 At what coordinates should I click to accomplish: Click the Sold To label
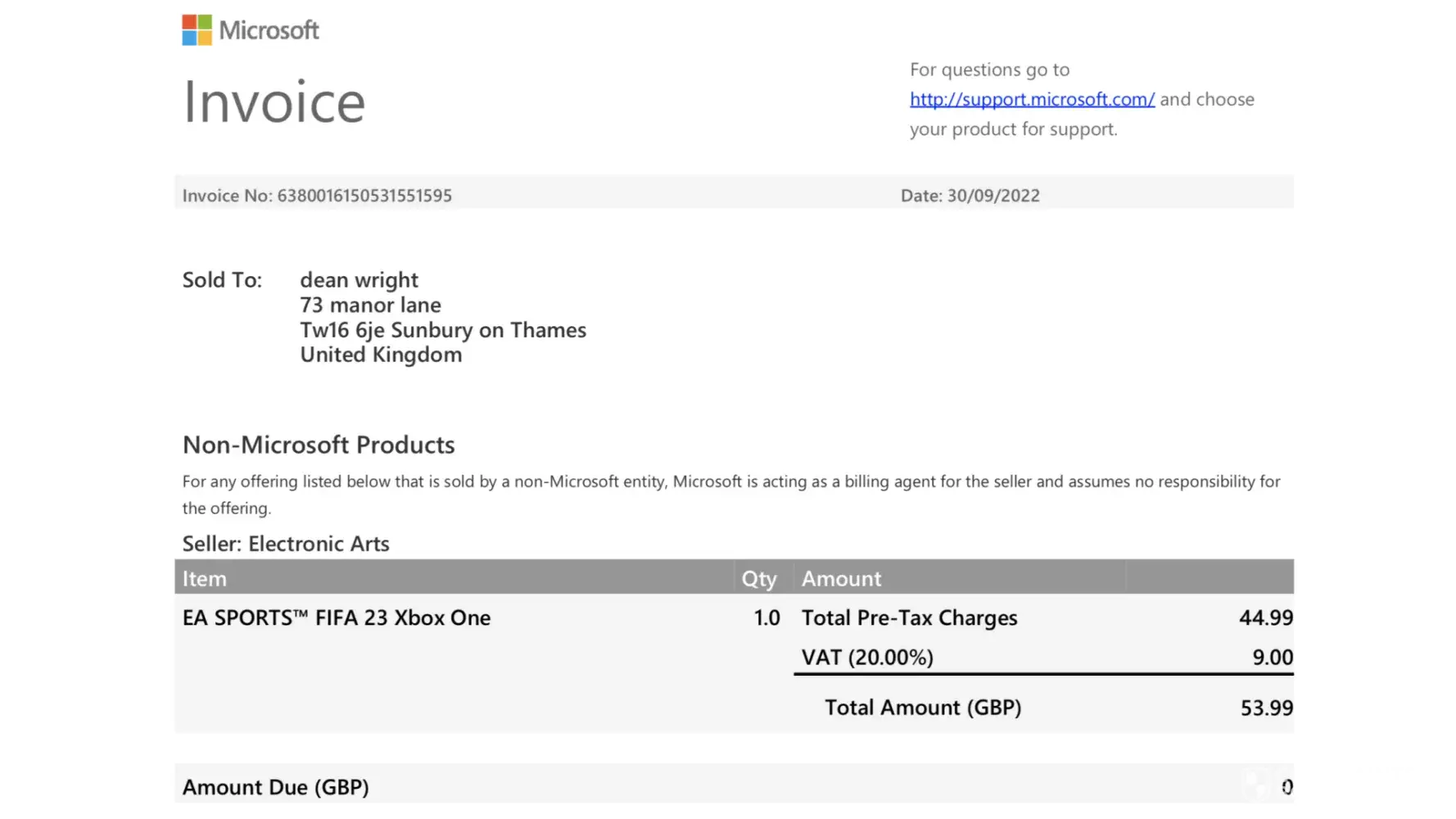(x=222, y=280)
